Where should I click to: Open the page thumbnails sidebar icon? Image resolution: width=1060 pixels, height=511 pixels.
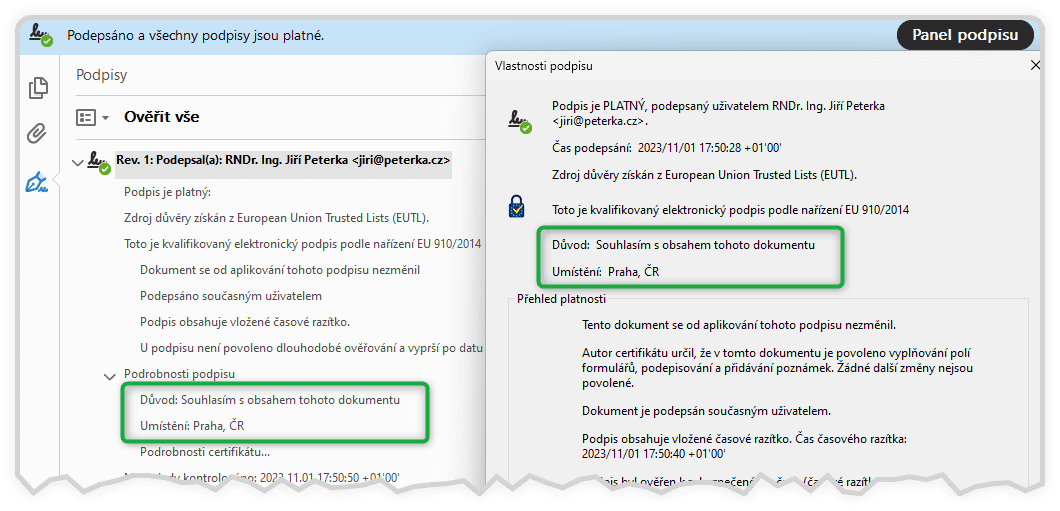coord(38,88)
